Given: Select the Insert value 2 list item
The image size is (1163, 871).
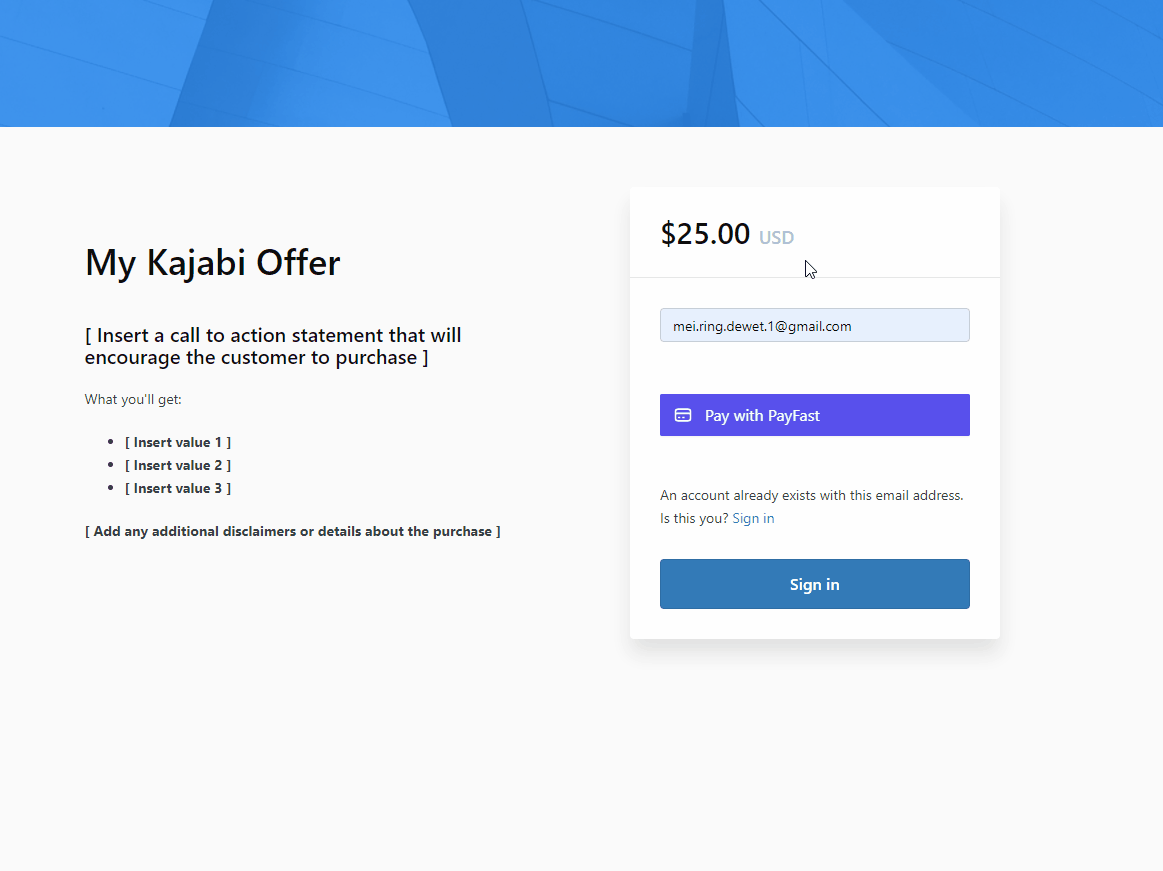Looking at the screenshot, I should click(178, 465).
